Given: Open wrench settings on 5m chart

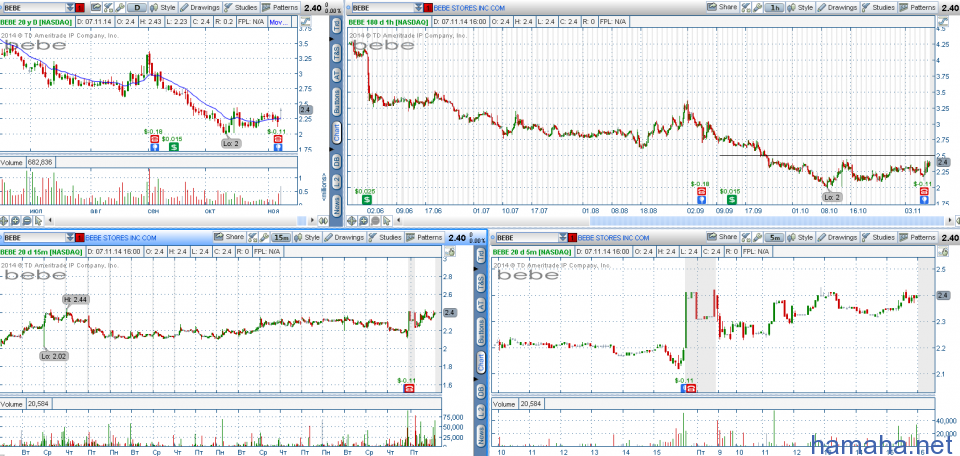Looking at the screenshot, I should 758,237.
